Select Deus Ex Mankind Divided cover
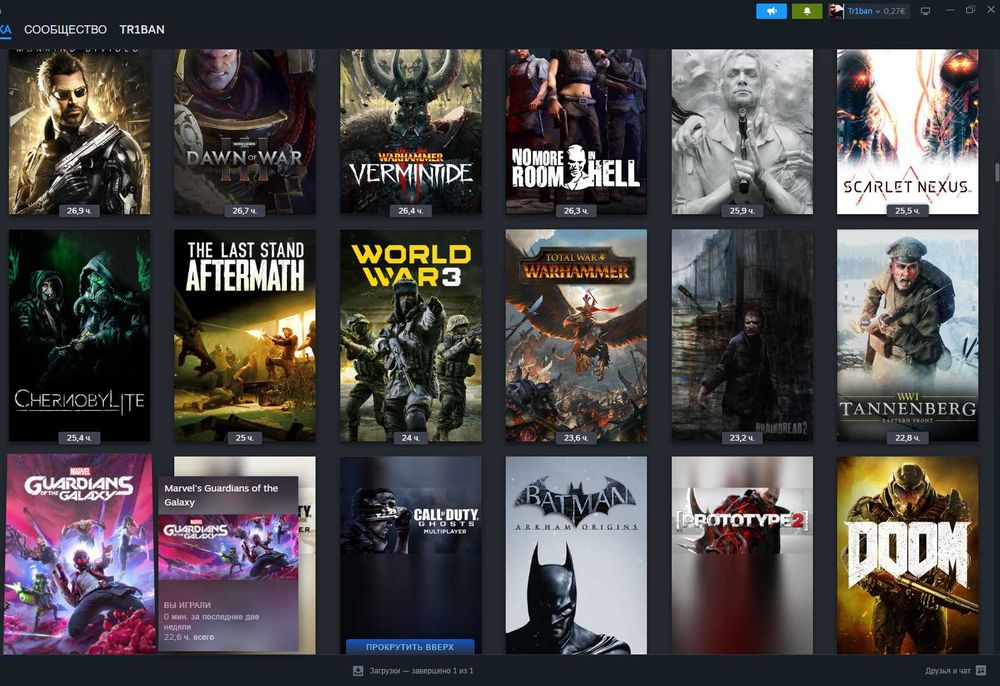 pyautogui.click(x=80, y=131)
